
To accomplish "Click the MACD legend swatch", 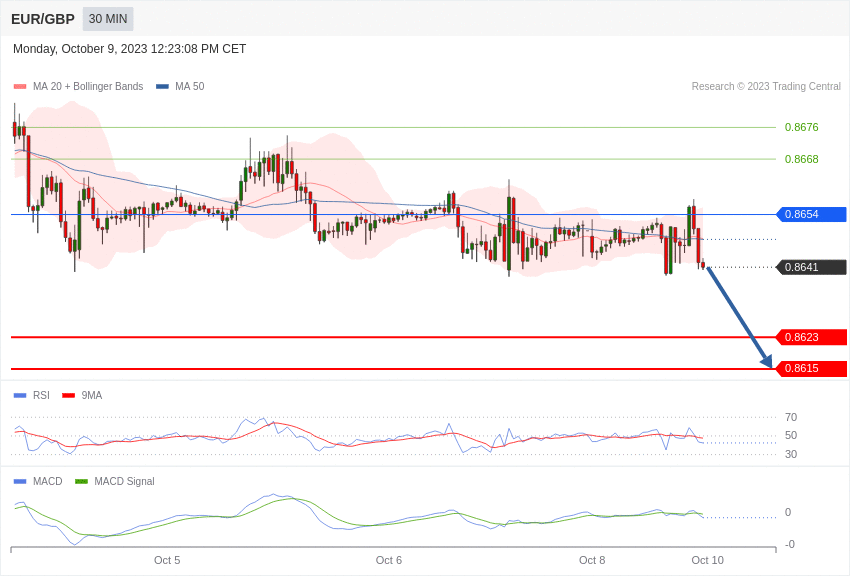I will tap(20, 482).
